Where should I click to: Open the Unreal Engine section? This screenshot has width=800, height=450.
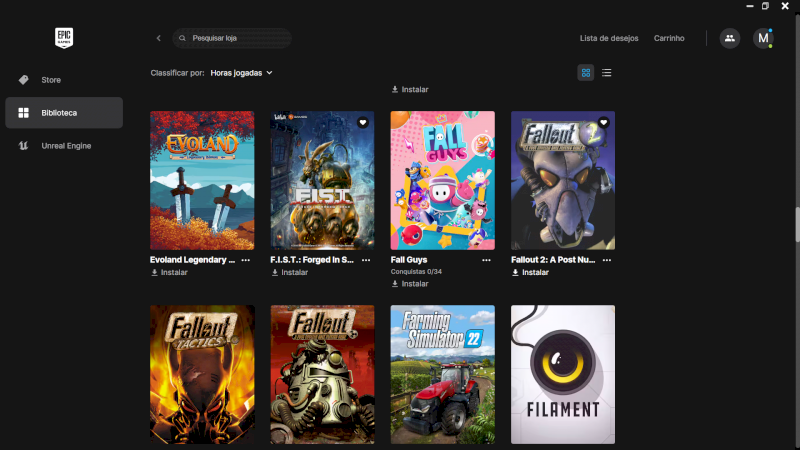64,146
